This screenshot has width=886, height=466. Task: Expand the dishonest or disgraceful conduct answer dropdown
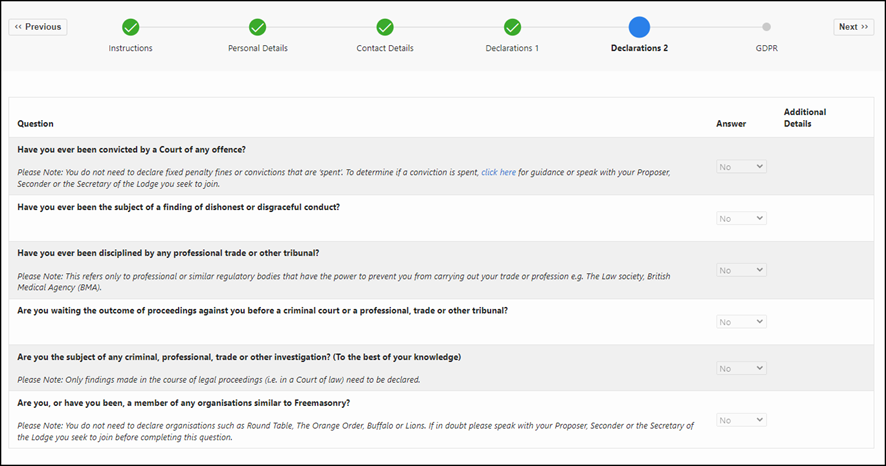[741, 218]
